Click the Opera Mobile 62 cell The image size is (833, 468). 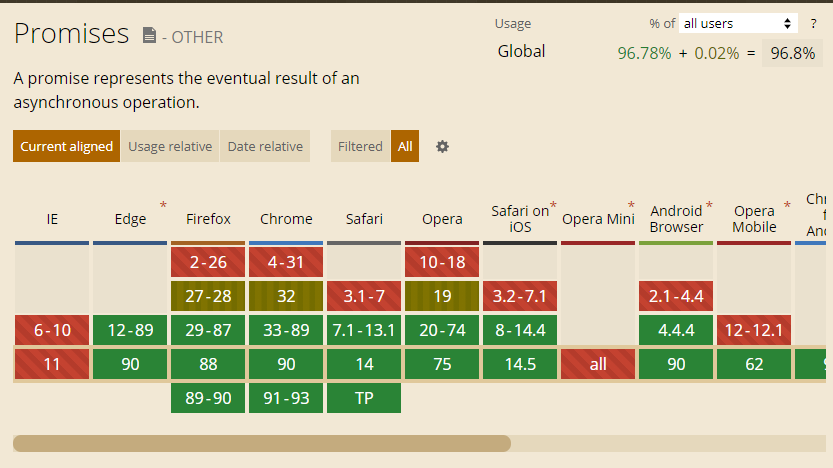click(x=754, y=364)
